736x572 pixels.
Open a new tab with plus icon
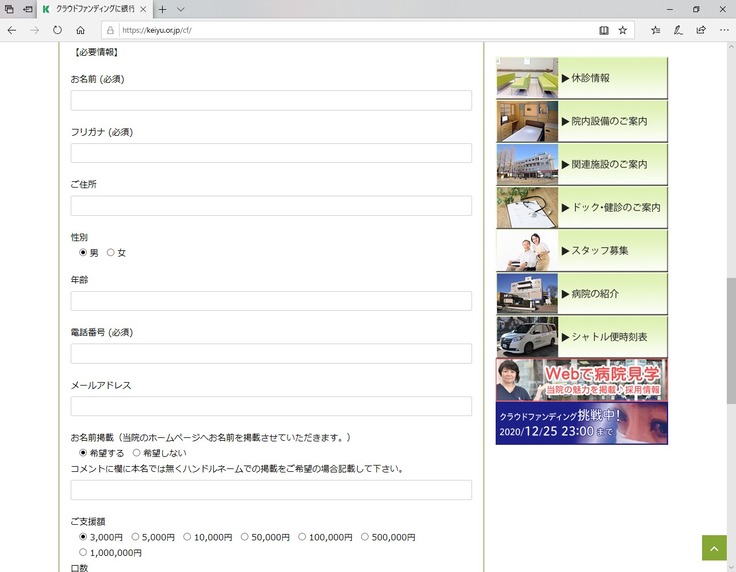tap(162, 9)
